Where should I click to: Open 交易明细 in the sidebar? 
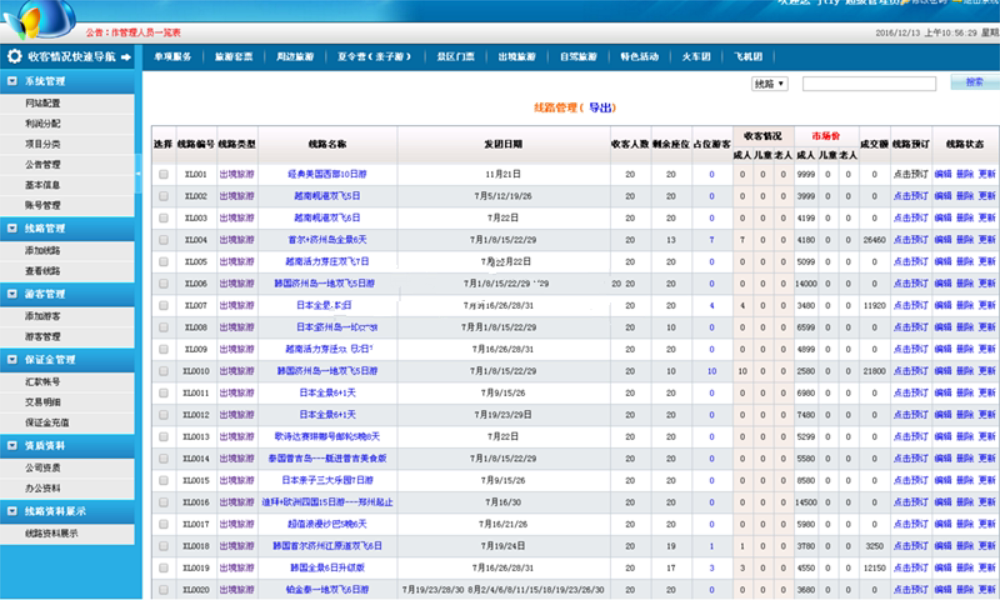43,402
